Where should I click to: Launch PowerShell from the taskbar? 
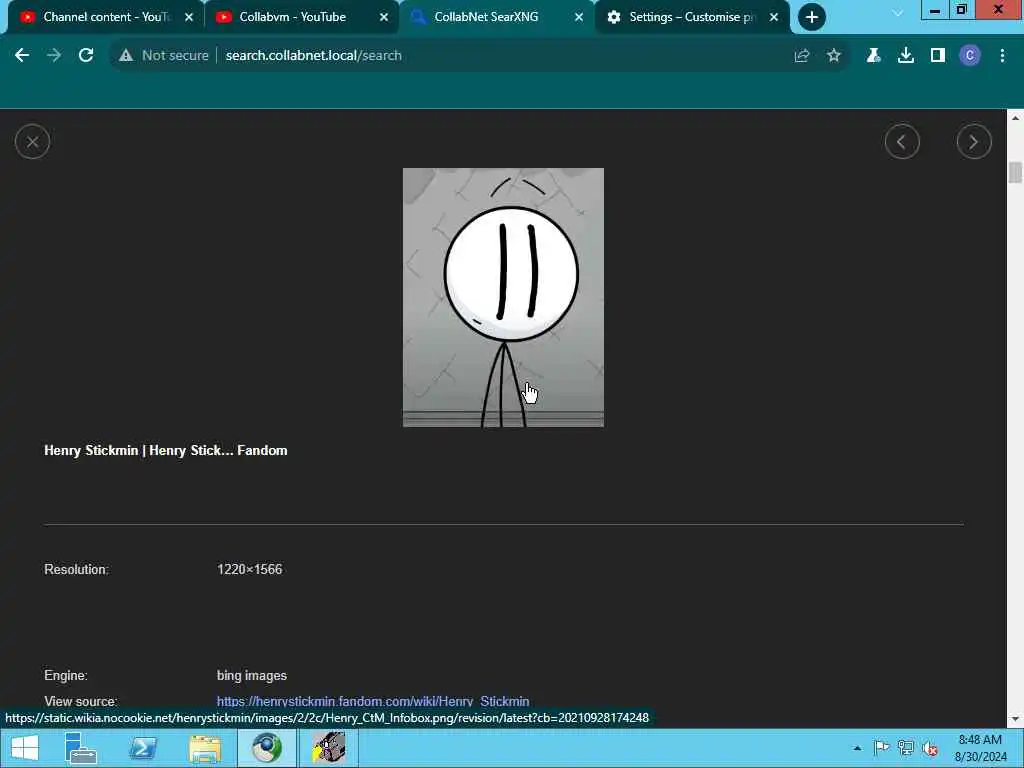click(x=143, y=748)
